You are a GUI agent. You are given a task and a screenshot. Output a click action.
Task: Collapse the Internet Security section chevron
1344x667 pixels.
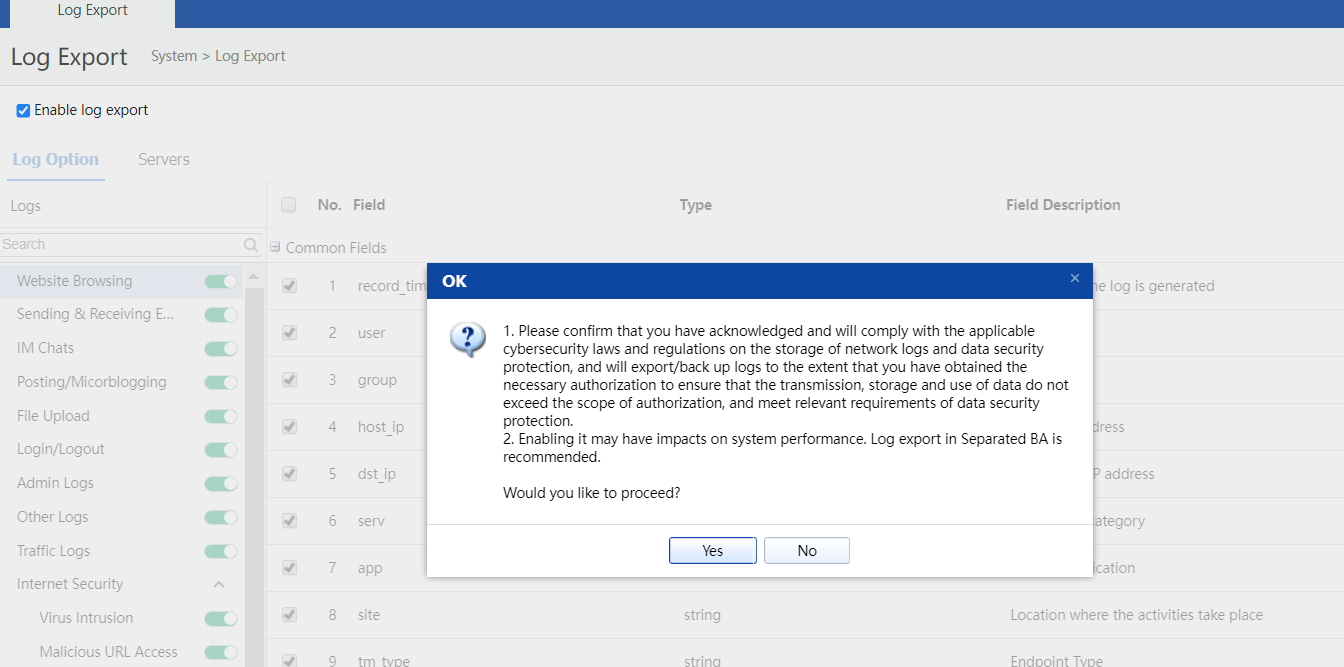219,584
